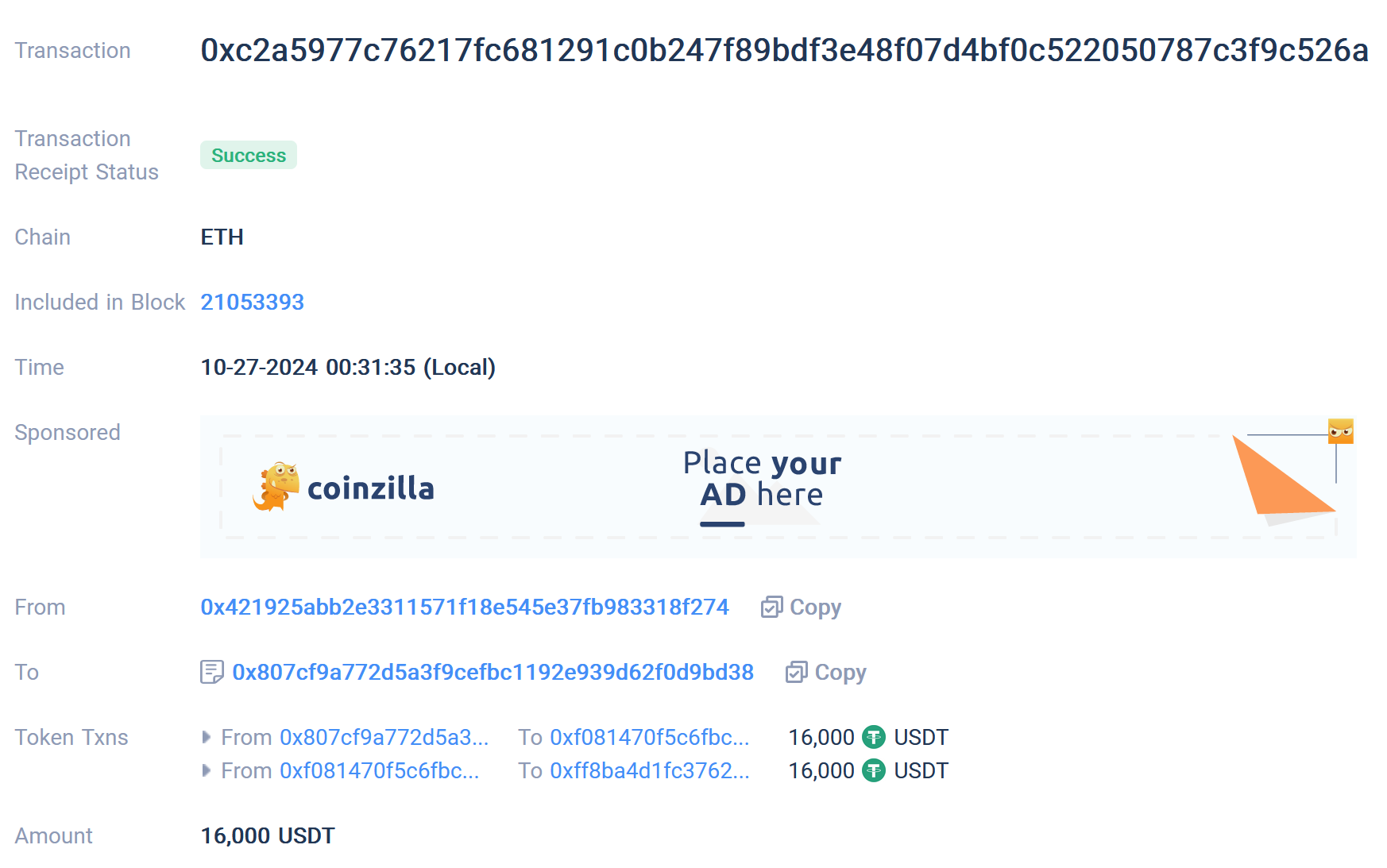This screenshot has width=1387, height=868.
Task: Click the Success status badge
Action: click(x=248, y=156)
